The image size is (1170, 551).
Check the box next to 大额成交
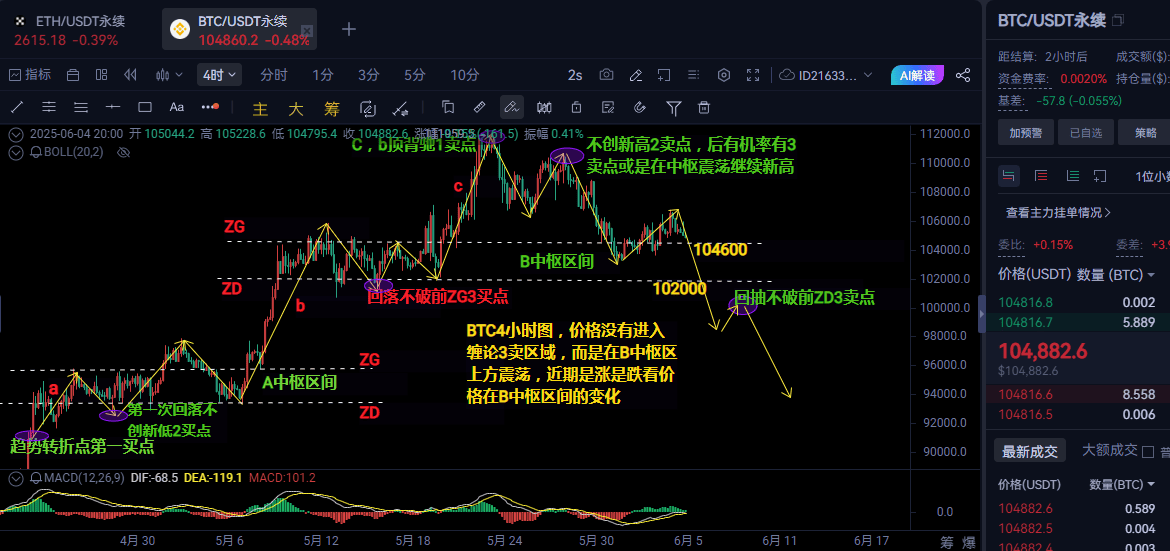click(1148, 452)
